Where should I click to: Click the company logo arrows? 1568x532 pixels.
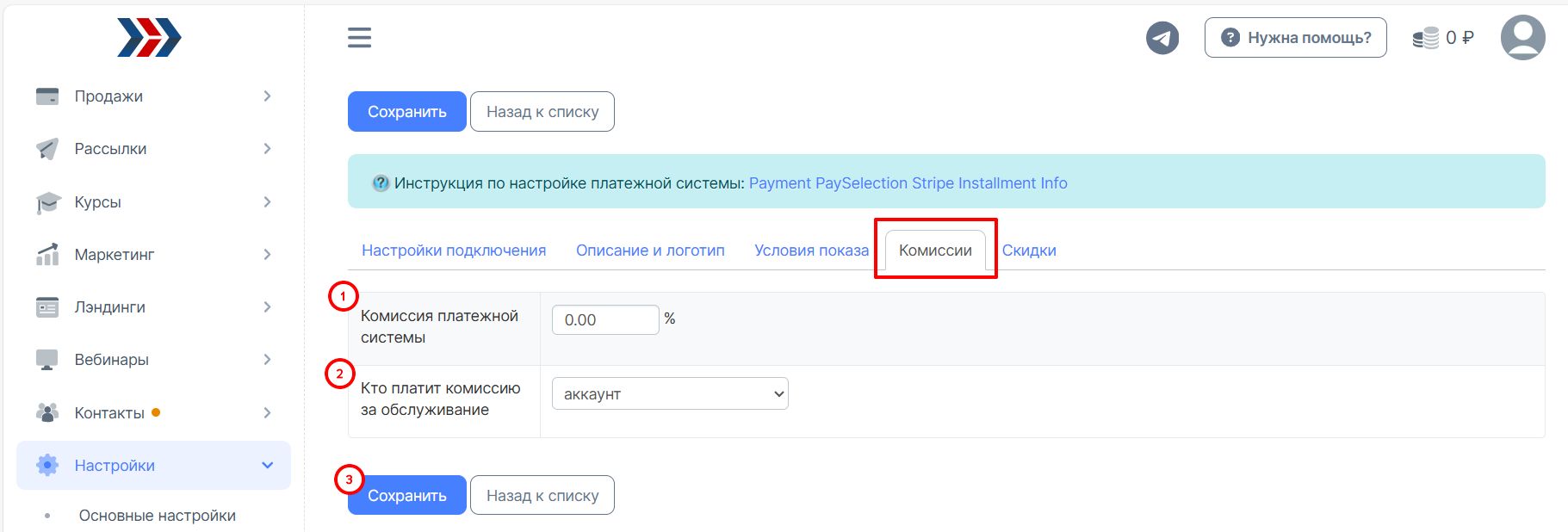[150, 38]
